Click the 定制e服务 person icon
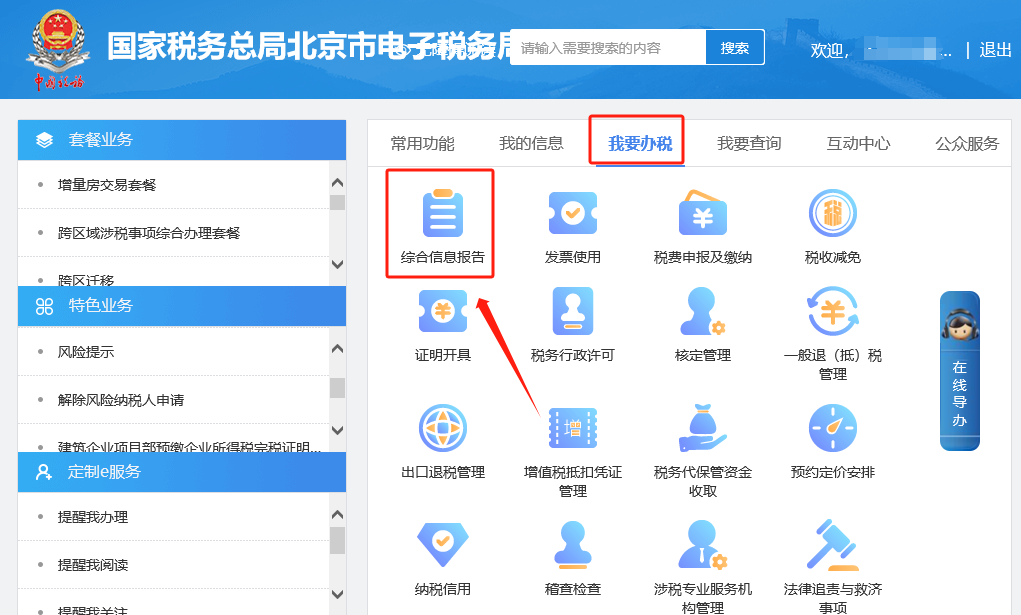 pyautogui.click(x=44, y=472)
